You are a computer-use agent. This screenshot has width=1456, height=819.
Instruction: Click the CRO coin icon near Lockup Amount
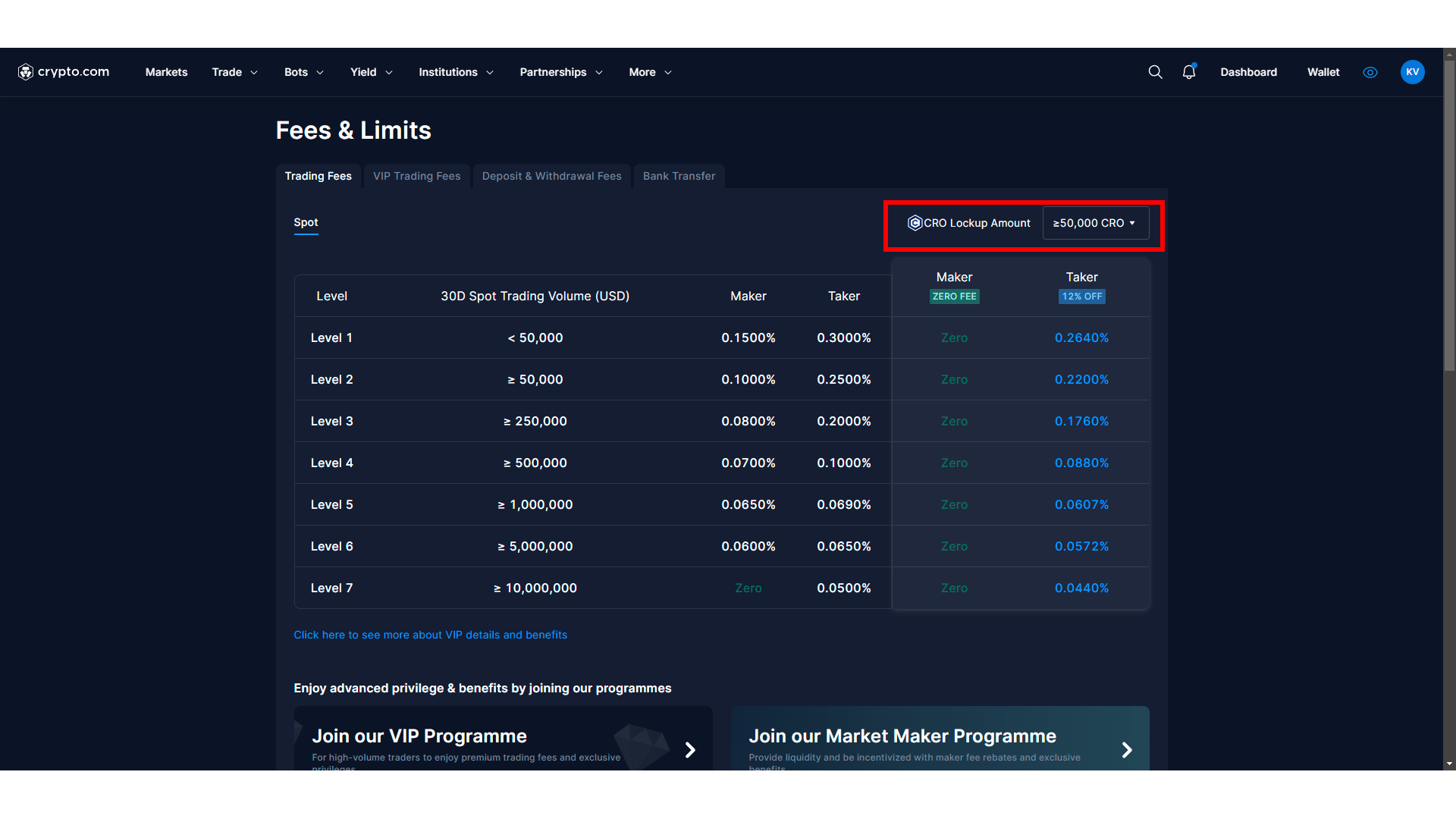[x=915, y=223]
